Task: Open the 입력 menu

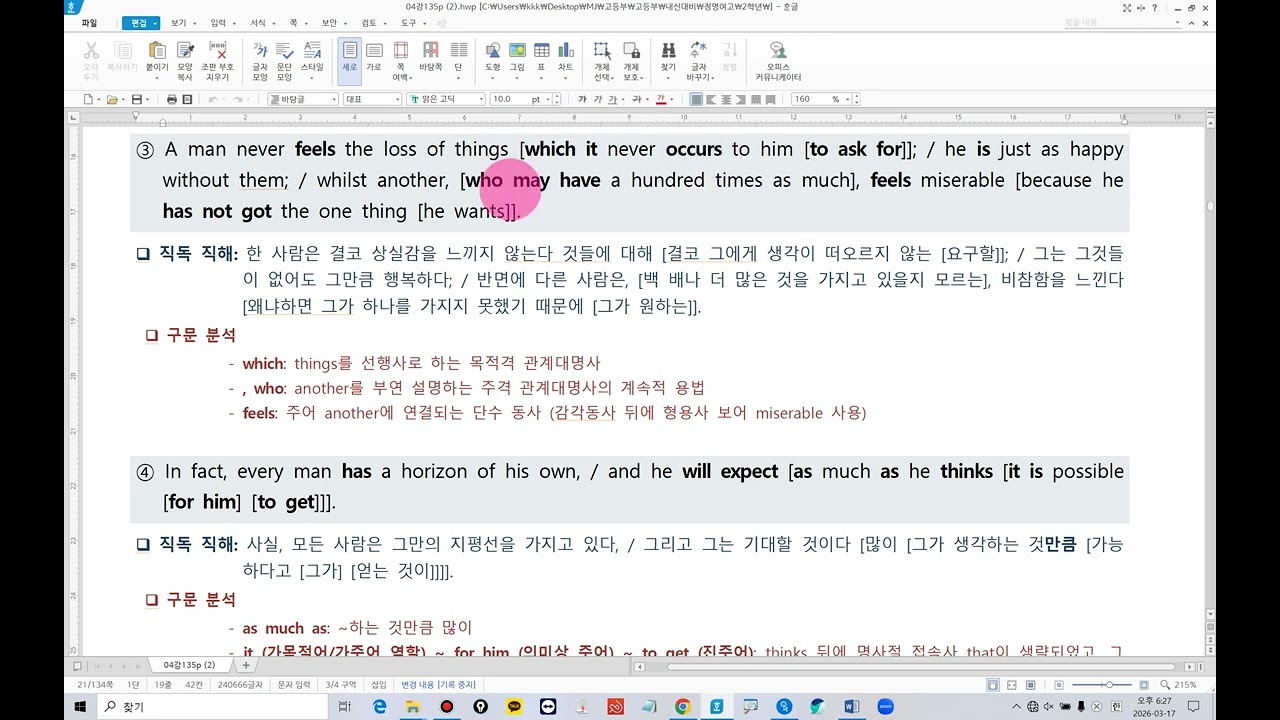Action: [218, 22]
